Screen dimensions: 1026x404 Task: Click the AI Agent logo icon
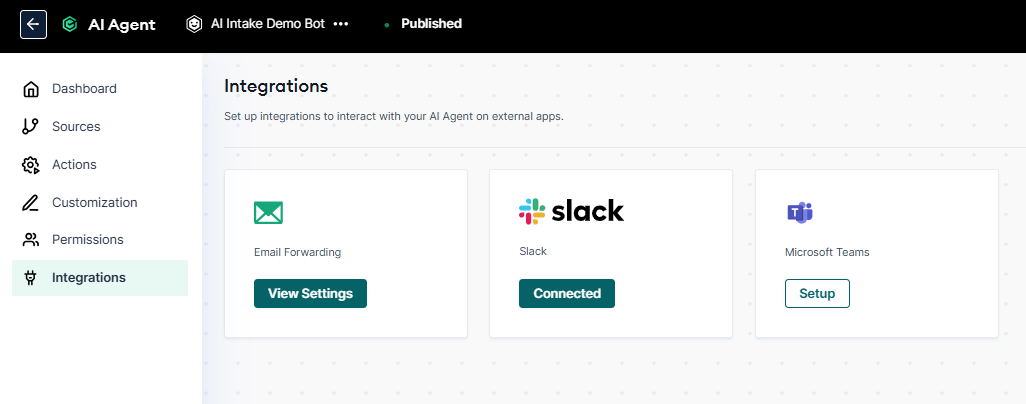point(70,25)
